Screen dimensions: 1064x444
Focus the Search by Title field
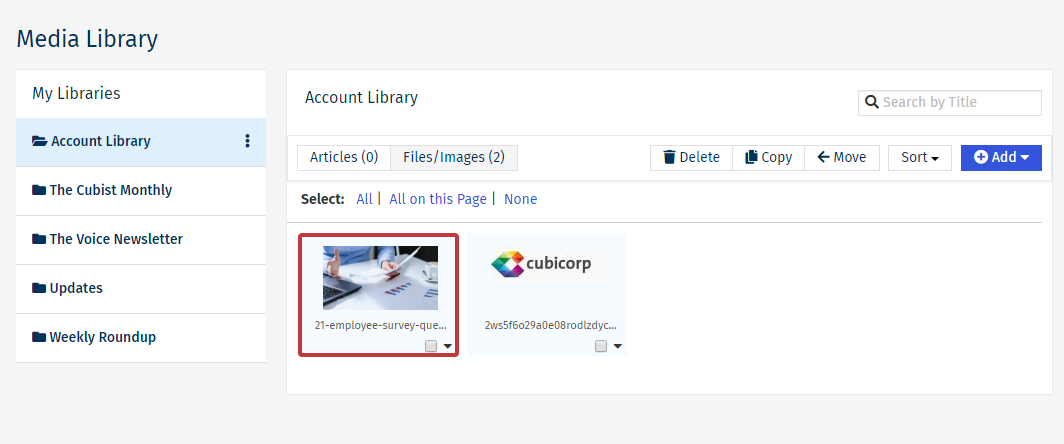pyautogui.click(x=950, y=103)
